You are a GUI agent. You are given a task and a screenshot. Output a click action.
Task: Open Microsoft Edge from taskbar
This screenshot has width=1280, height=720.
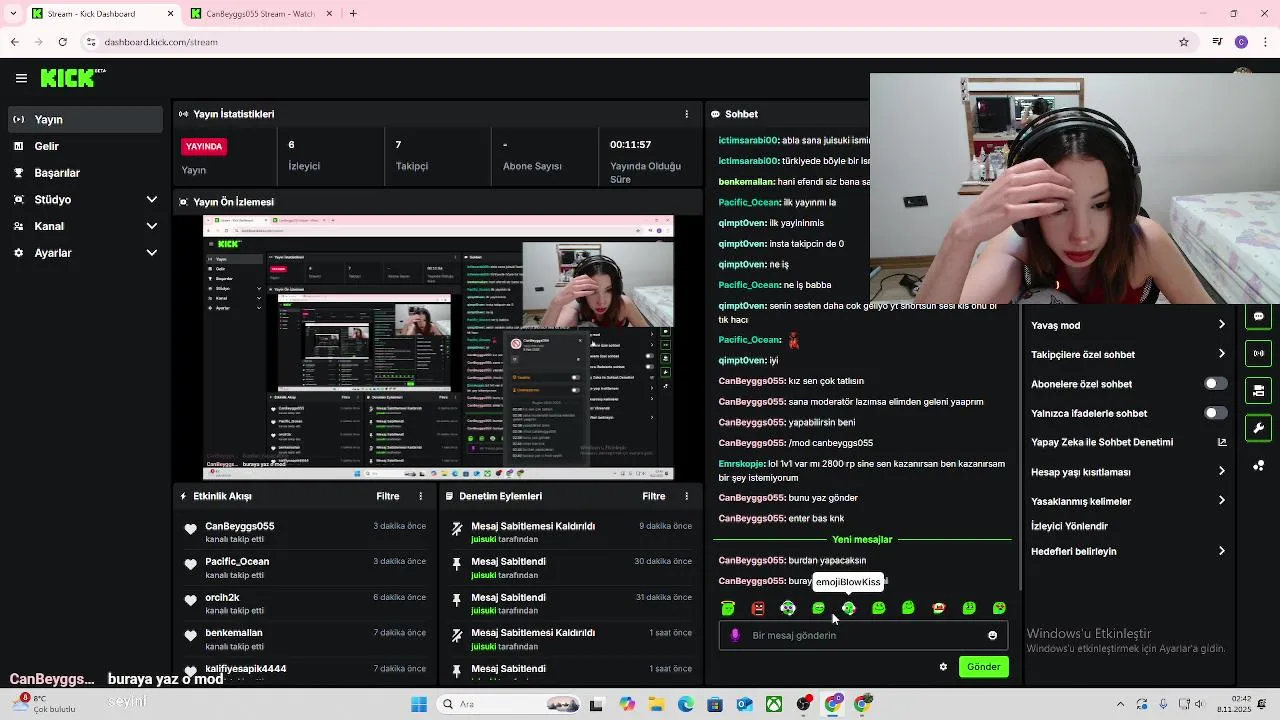[686, 704]
